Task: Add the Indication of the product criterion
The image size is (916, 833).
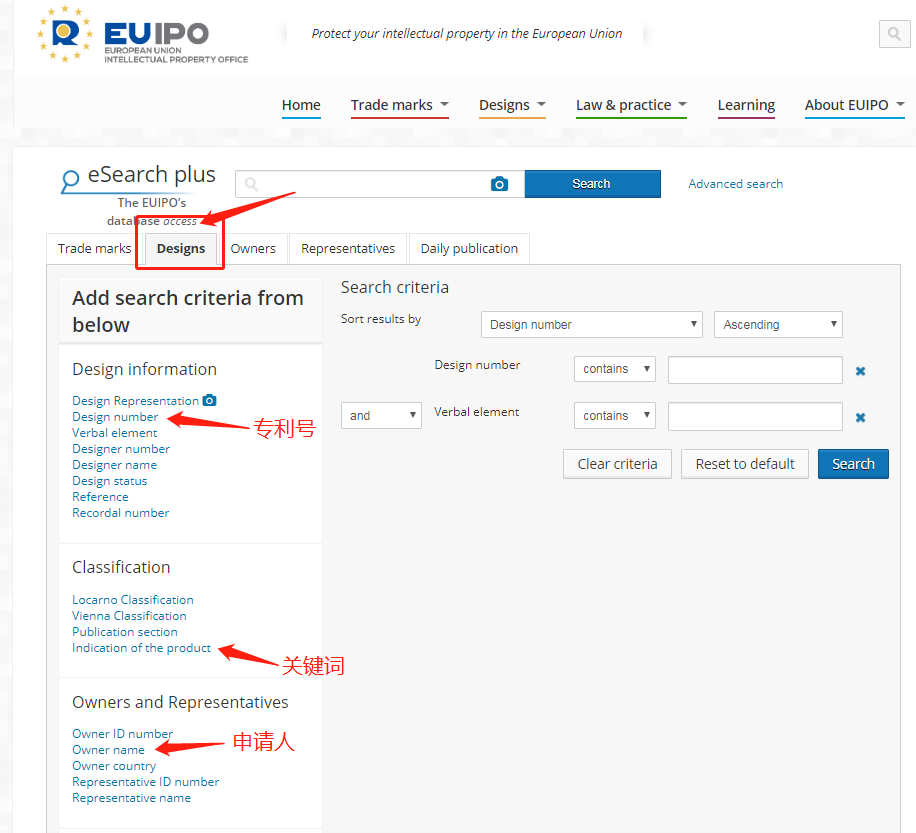Action: click(x=141, y=648)
